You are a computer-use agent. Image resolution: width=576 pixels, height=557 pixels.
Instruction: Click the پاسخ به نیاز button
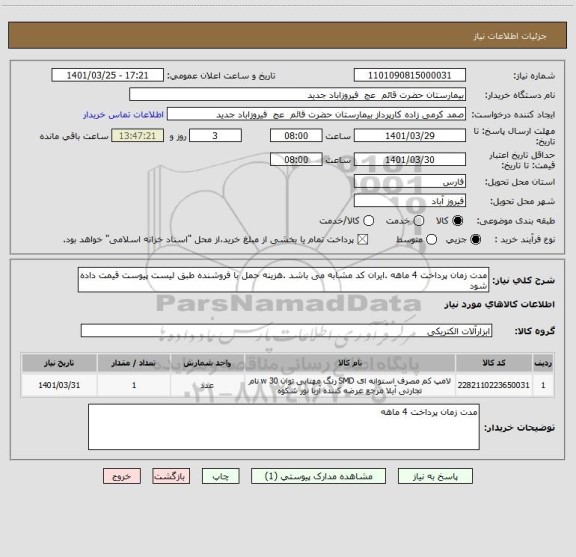pos(435,476)
